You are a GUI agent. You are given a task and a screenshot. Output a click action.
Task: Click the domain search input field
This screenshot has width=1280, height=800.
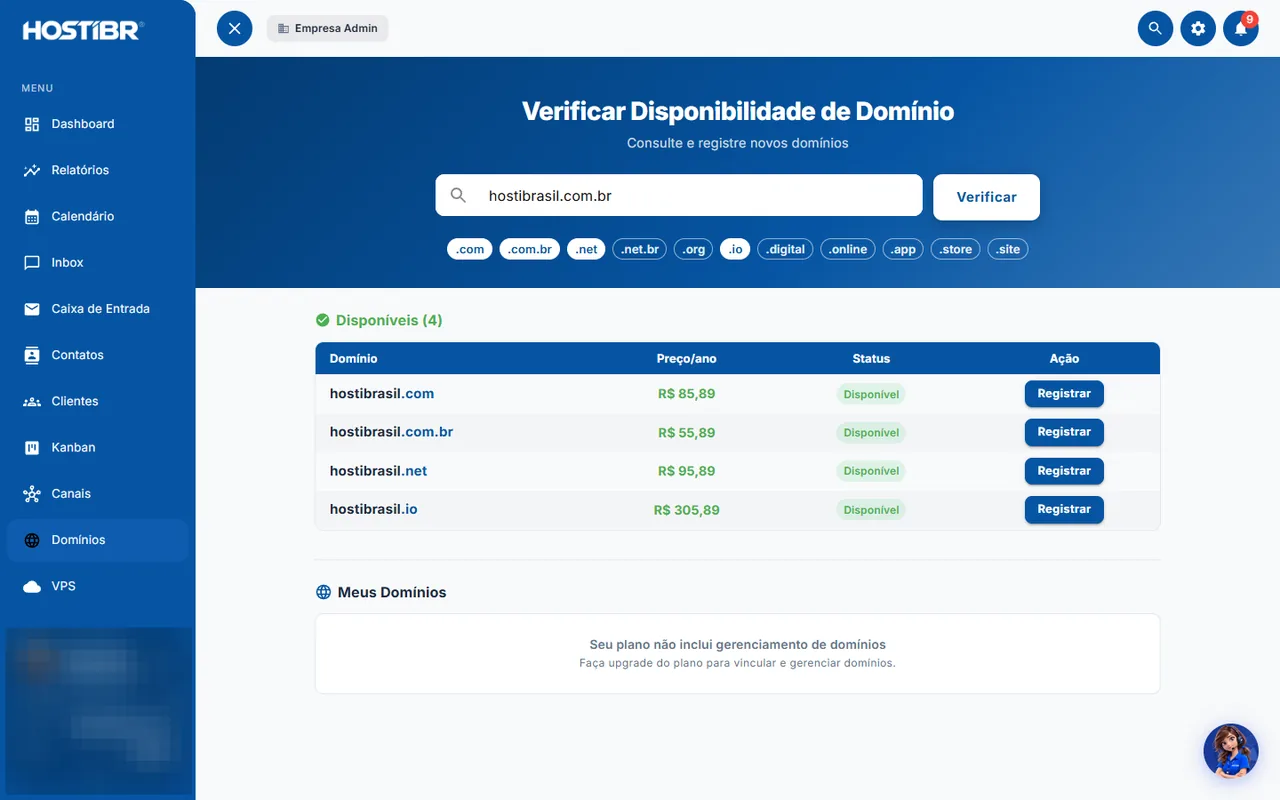(679, 196)
